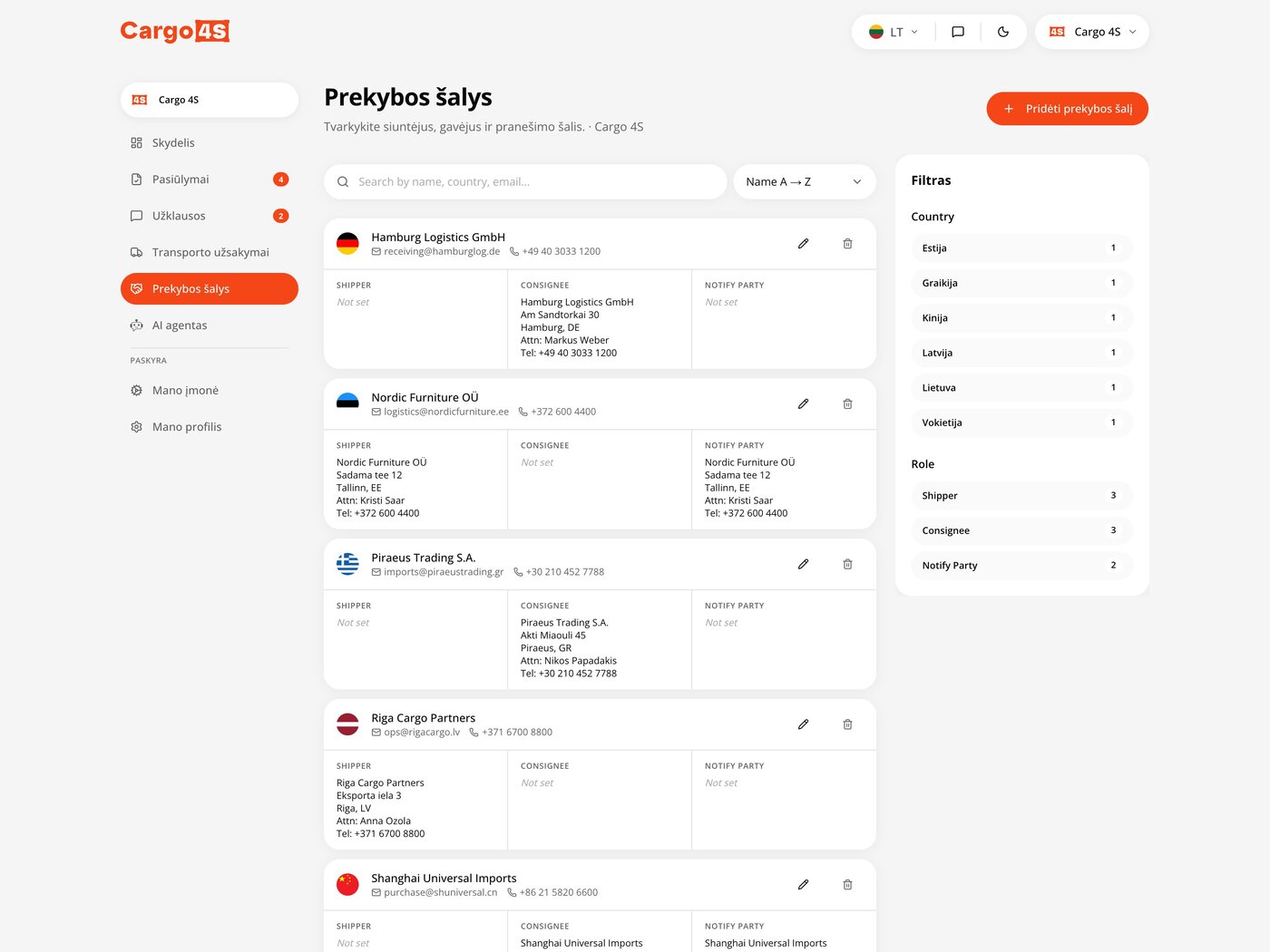This screenshot has height=952, width=1270.
Task: Filter by country Vokietija
Action: point(1021,423)
